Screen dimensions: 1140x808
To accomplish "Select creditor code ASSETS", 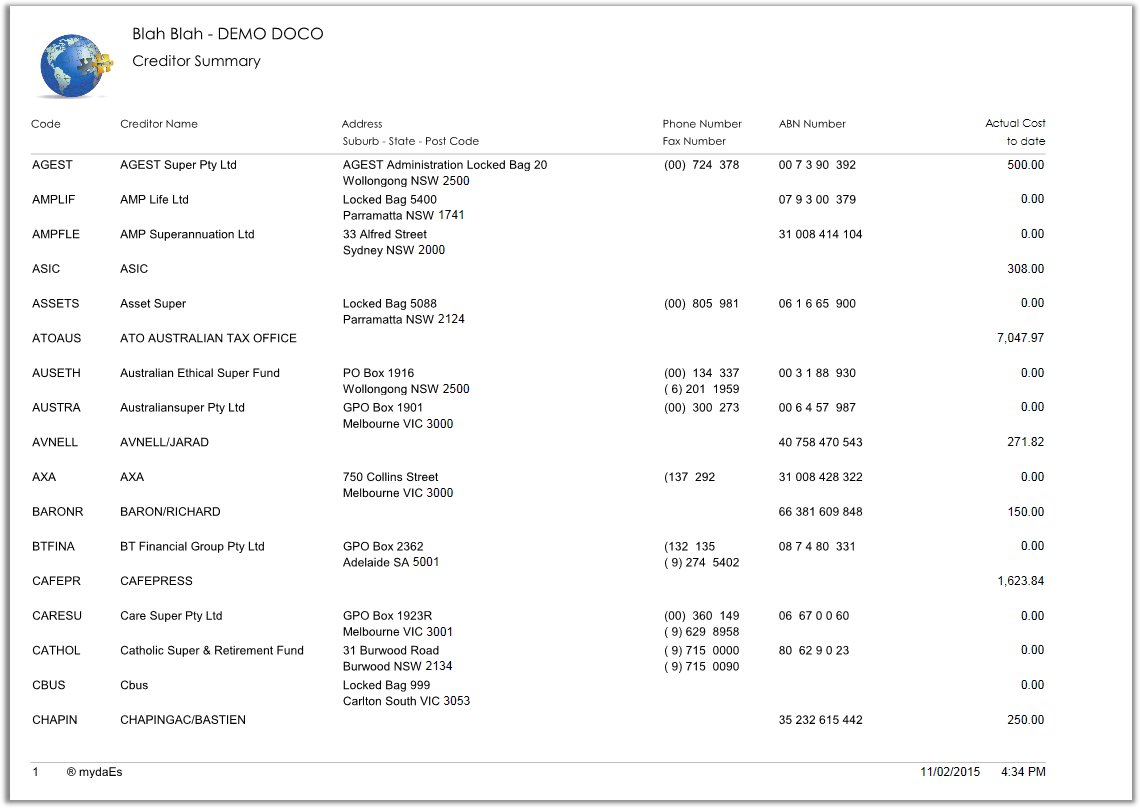I will coord(55,303).
